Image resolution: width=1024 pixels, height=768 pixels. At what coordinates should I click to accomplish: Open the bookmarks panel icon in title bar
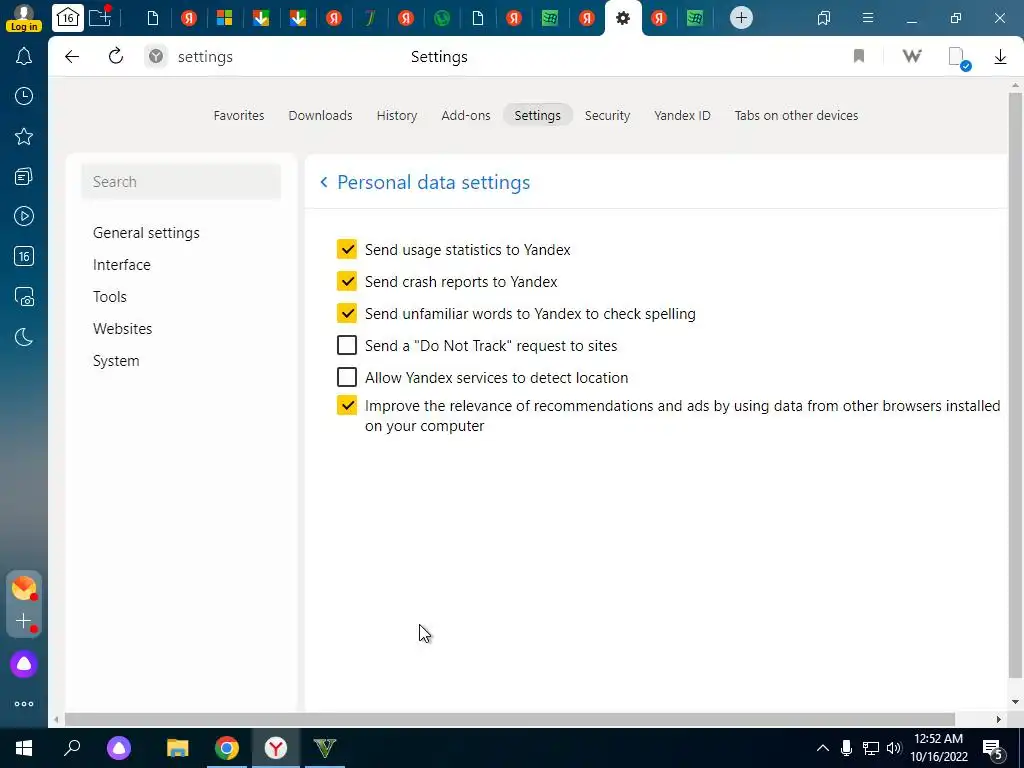[x=824, y=18]
